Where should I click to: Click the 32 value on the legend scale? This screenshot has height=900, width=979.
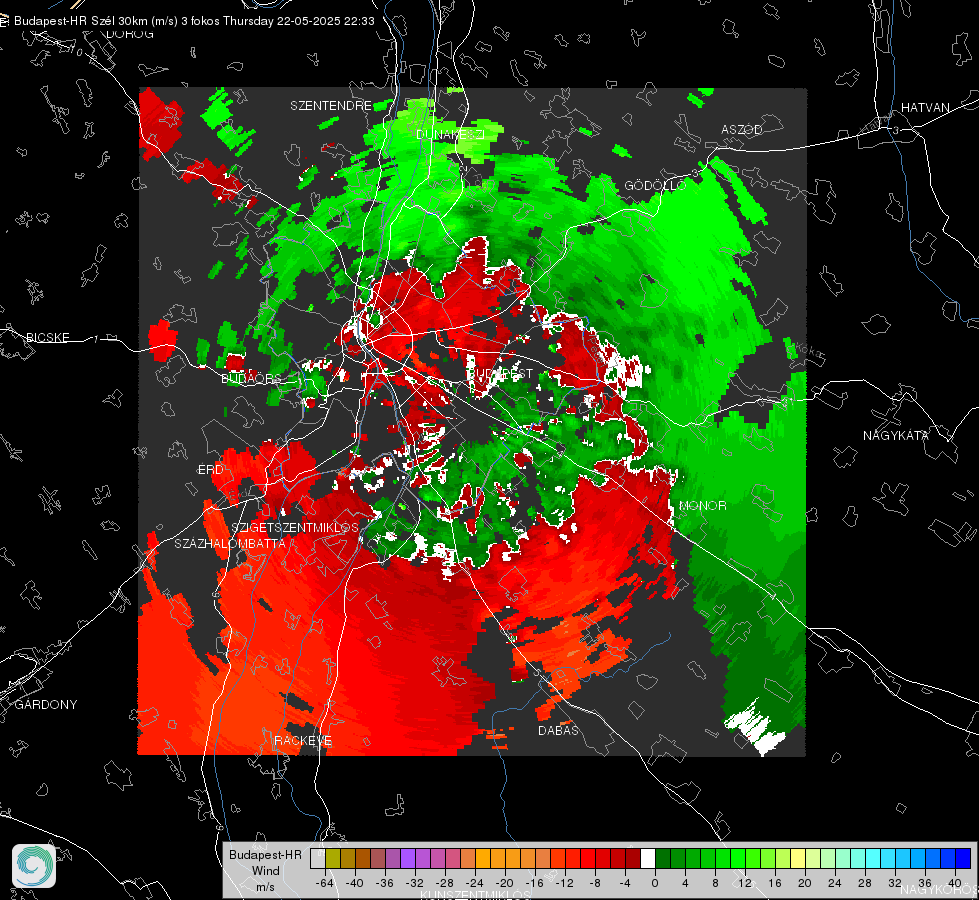point(895,883)
